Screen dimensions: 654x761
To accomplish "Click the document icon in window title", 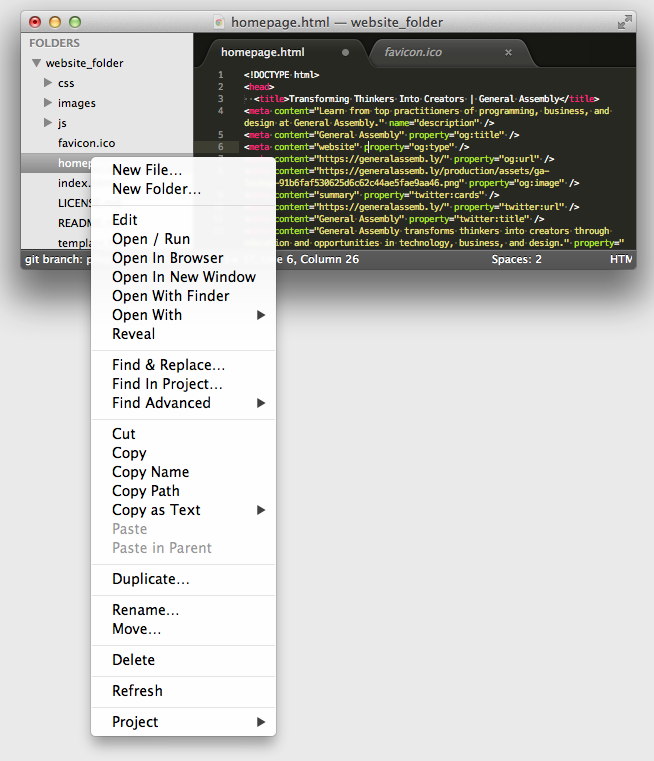I will point(220,22).
